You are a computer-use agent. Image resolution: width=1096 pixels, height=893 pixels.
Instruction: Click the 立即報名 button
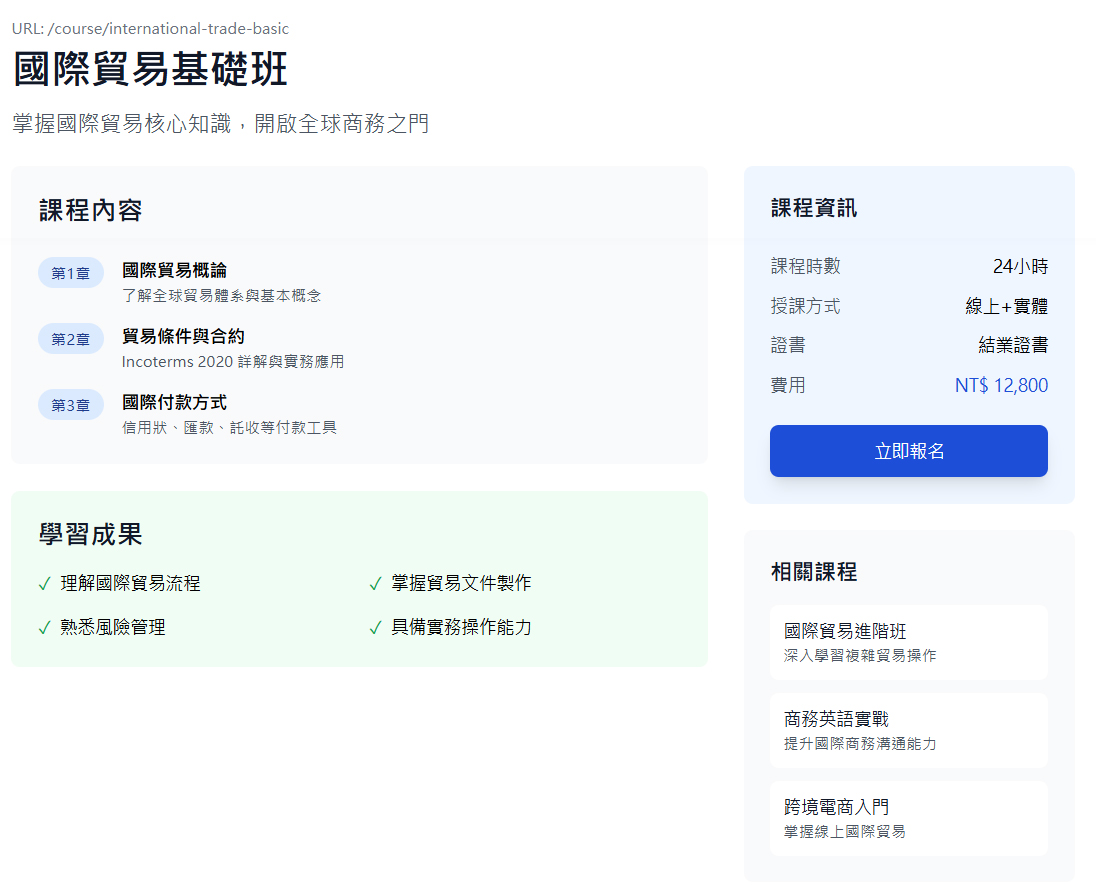(908, 451)
